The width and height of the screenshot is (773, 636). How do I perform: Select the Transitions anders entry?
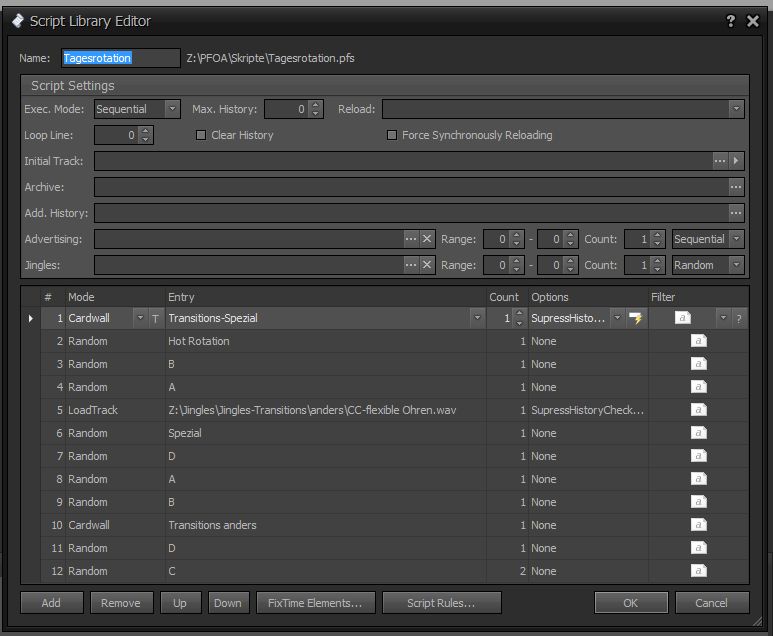(x=325, y=525)
